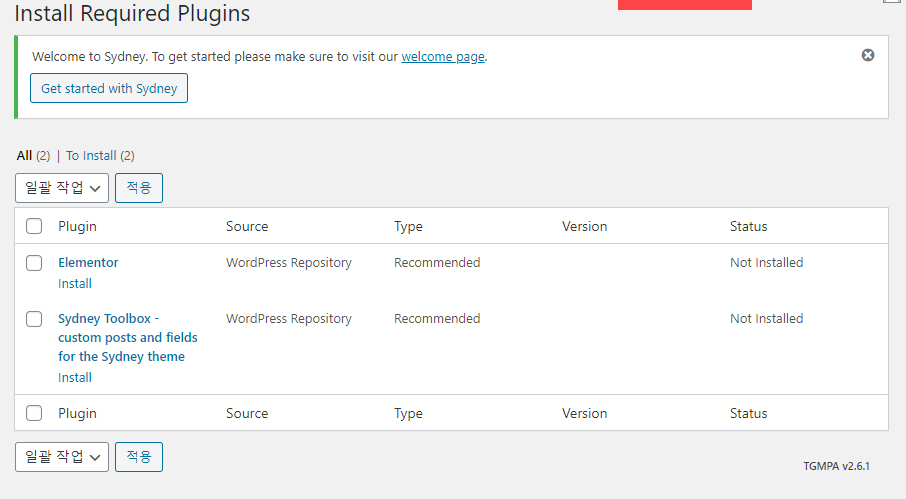906x499 pixels.
Task: Click Plugin column header at top
Action: pyautogui.click(x=77, y=226)
